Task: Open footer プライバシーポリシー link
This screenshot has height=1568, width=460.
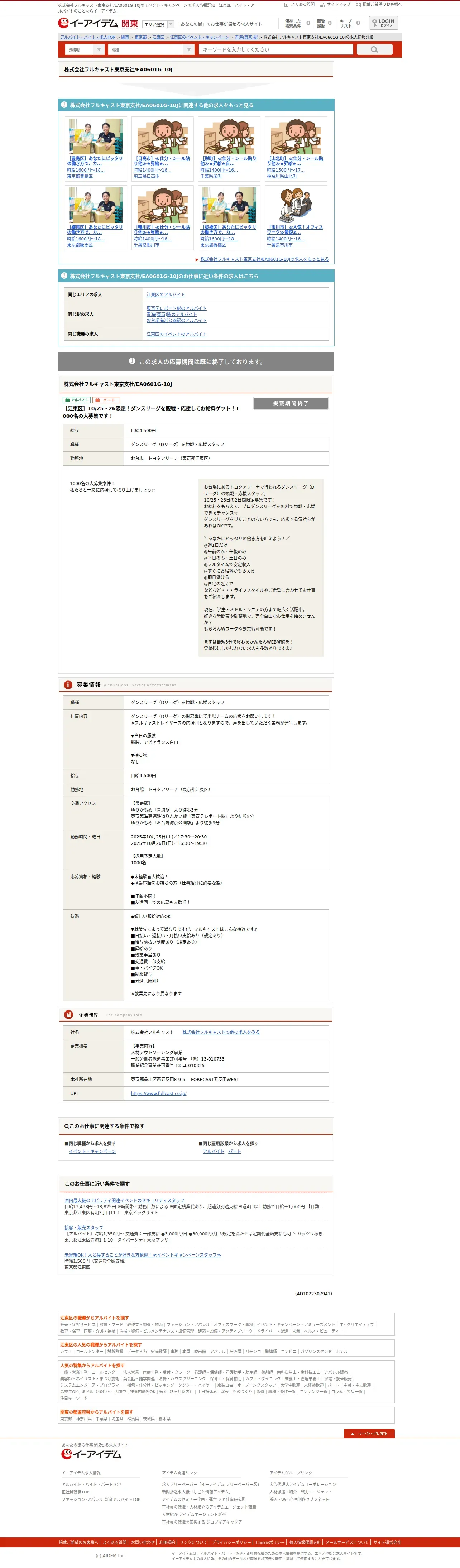Action: 231,1543
